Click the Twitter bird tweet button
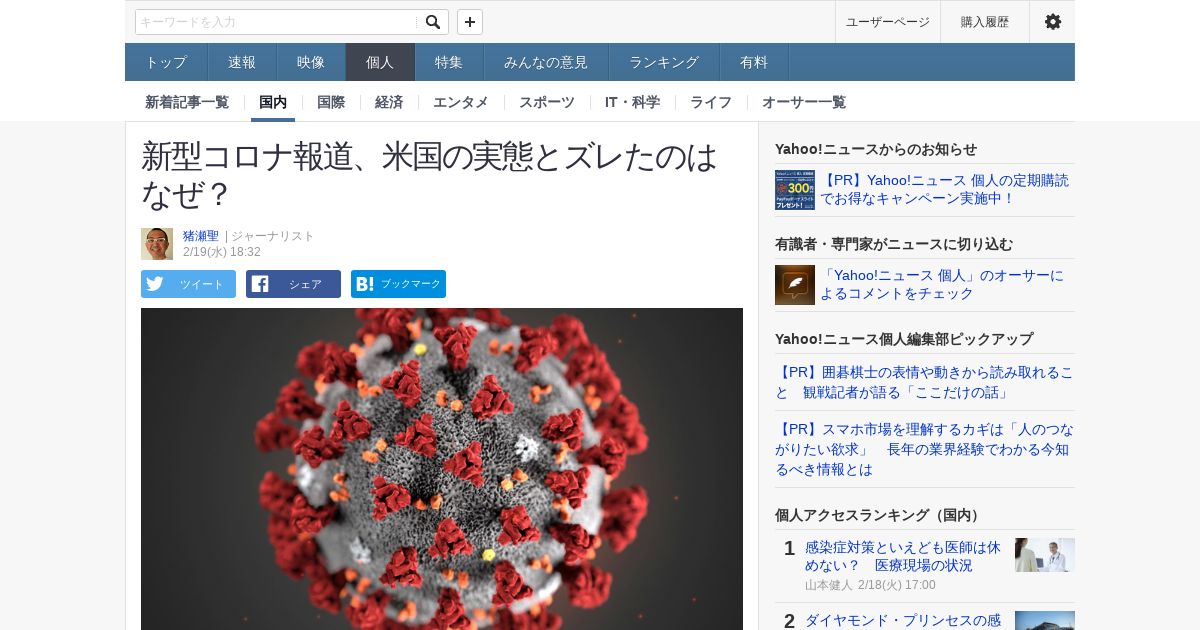 tap(188, 284)
